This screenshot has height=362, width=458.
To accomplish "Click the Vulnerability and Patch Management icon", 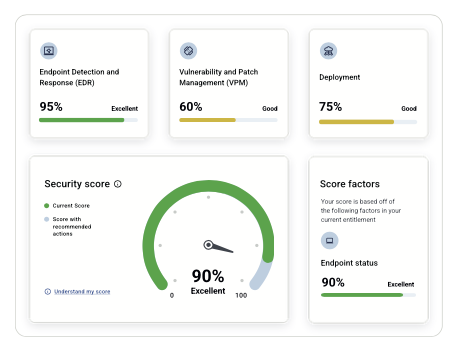I will point(188,51).
